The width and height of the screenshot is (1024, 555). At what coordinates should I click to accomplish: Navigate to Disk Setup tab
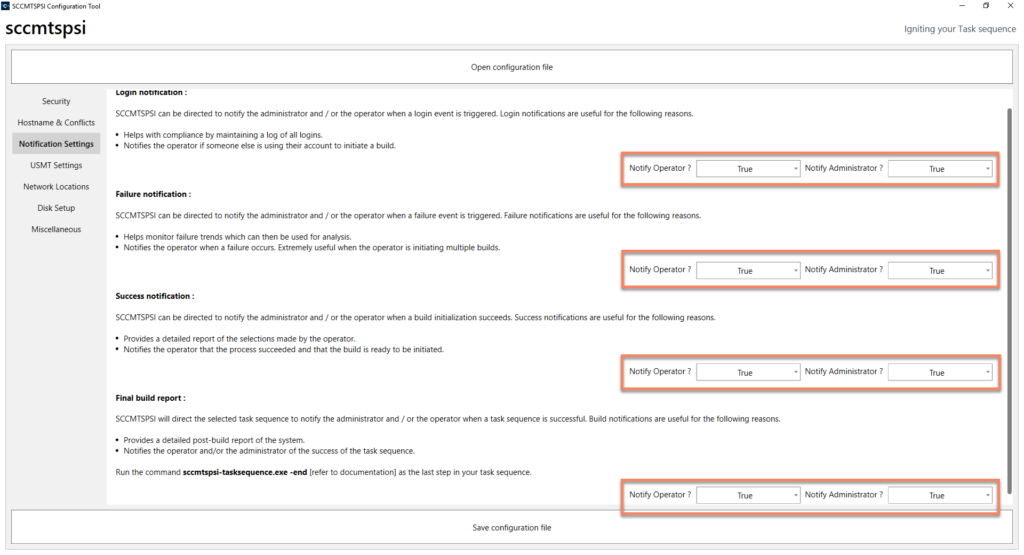pos(56,208)
